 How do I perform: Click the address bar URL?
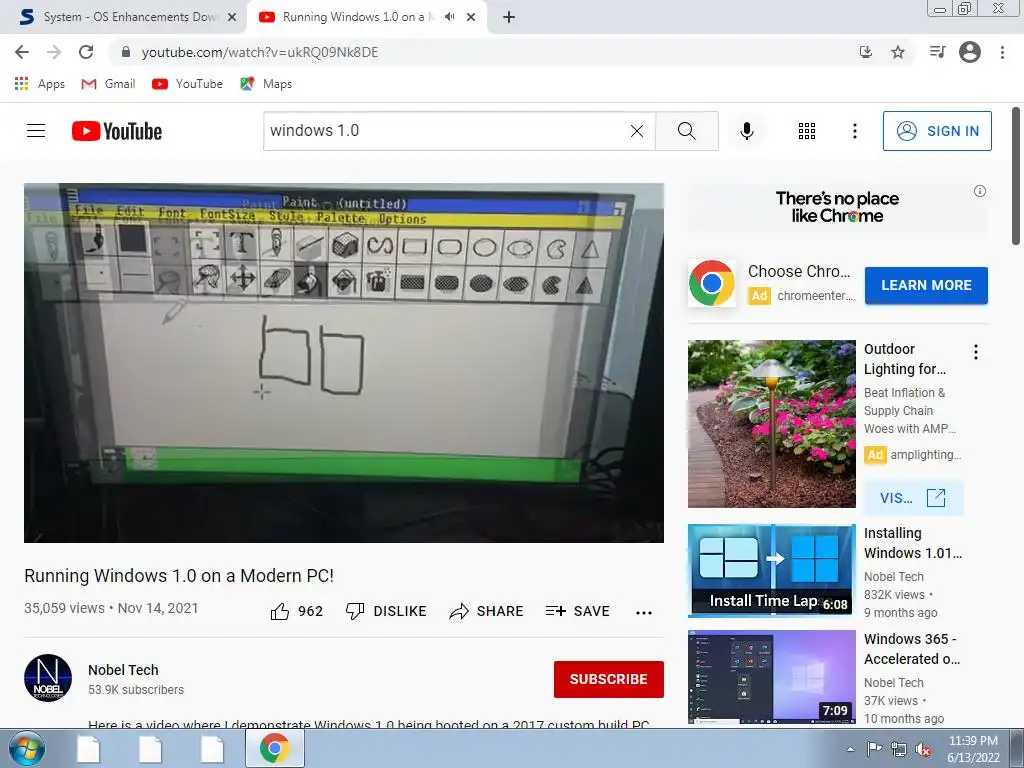pyautogui.click(x=260, y=52)
